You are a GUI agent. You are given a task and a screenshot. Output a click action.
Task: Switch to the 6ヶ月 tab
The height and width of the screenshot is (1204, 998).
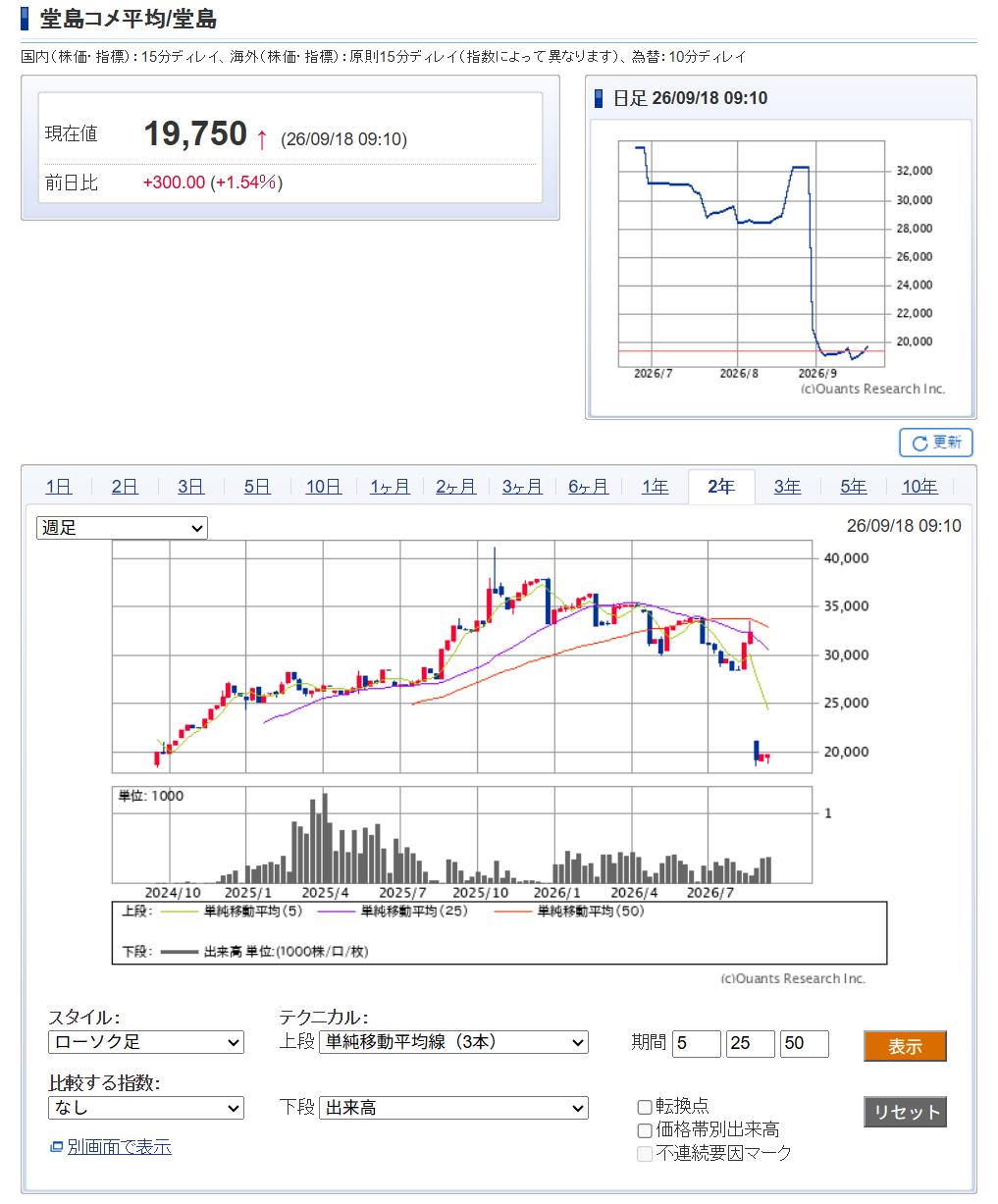[x=588, y=487]
